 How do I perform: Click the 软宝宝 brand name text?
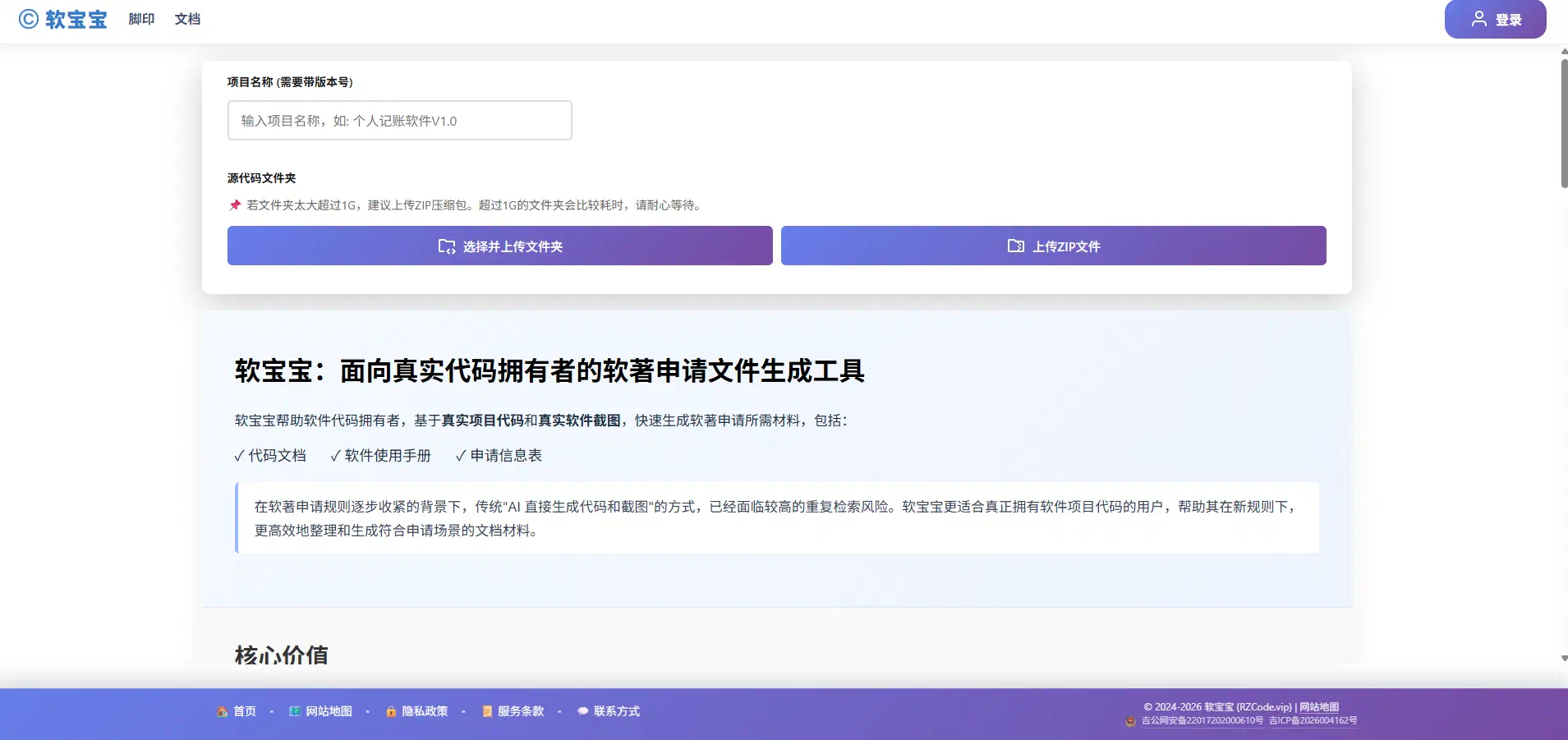pos(76,19)
